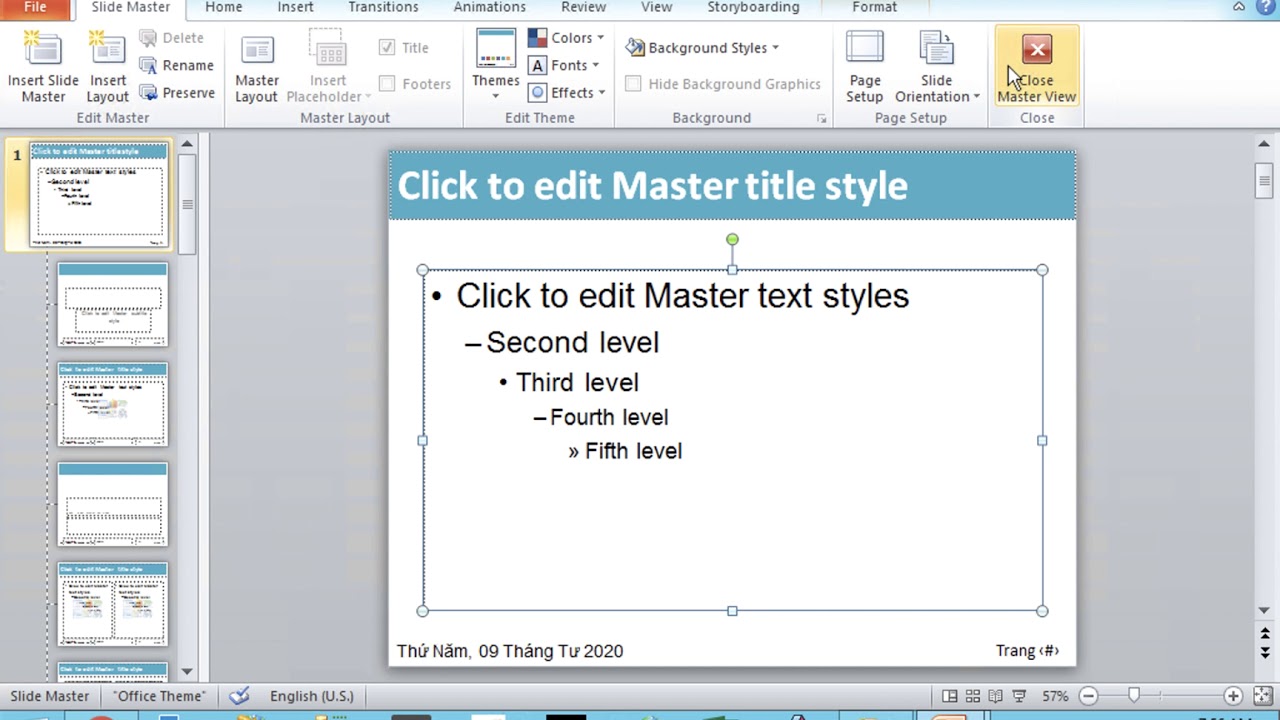Viewport: 1280px width, 720px height.
Task: Close Master View with red X
Action: click(x=1037, y=67)
